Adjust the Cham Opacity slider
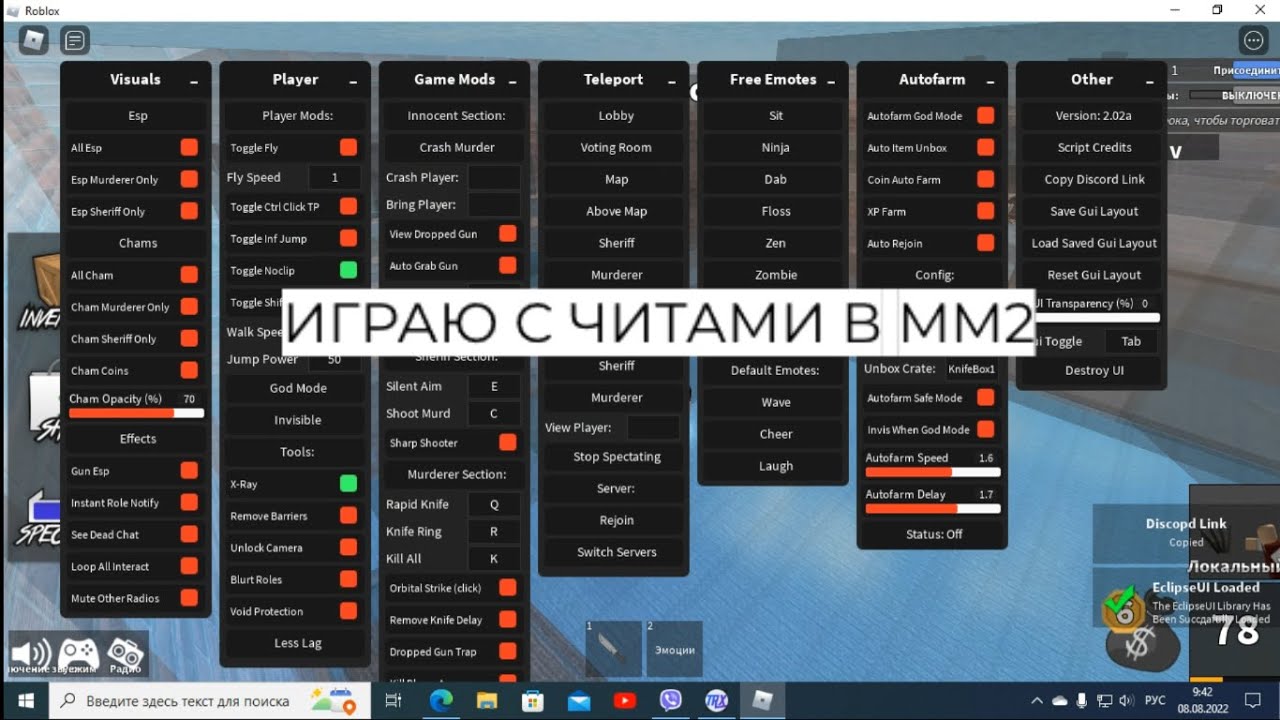Image resolution: width=1280 pixels, height=720 pixels. pos(136,412)
